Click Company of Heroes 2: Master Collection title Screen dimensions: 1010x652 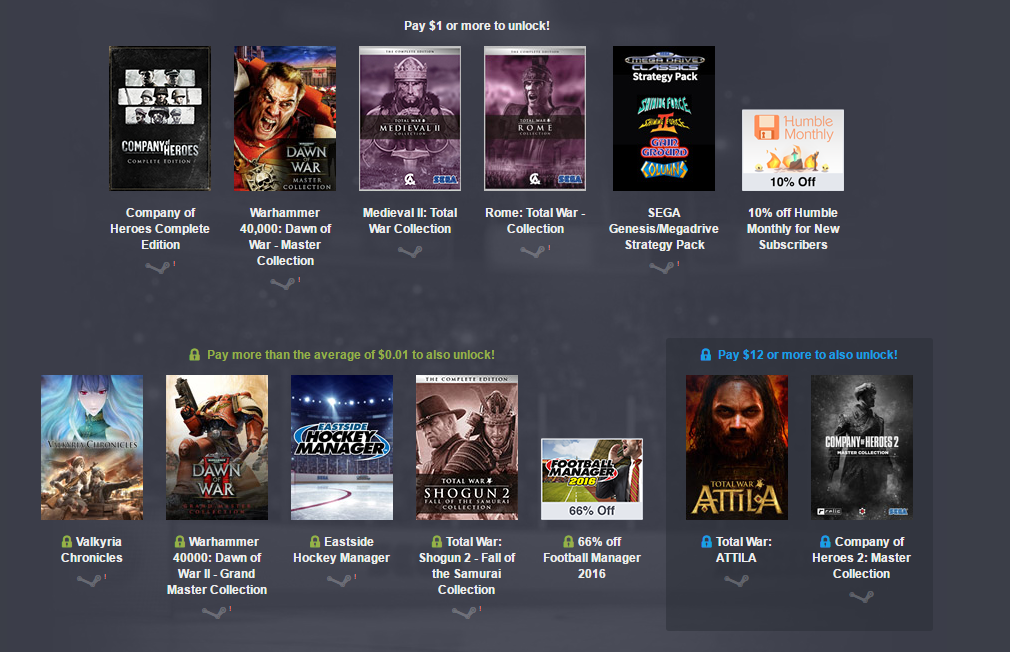[x=861, y=557]
